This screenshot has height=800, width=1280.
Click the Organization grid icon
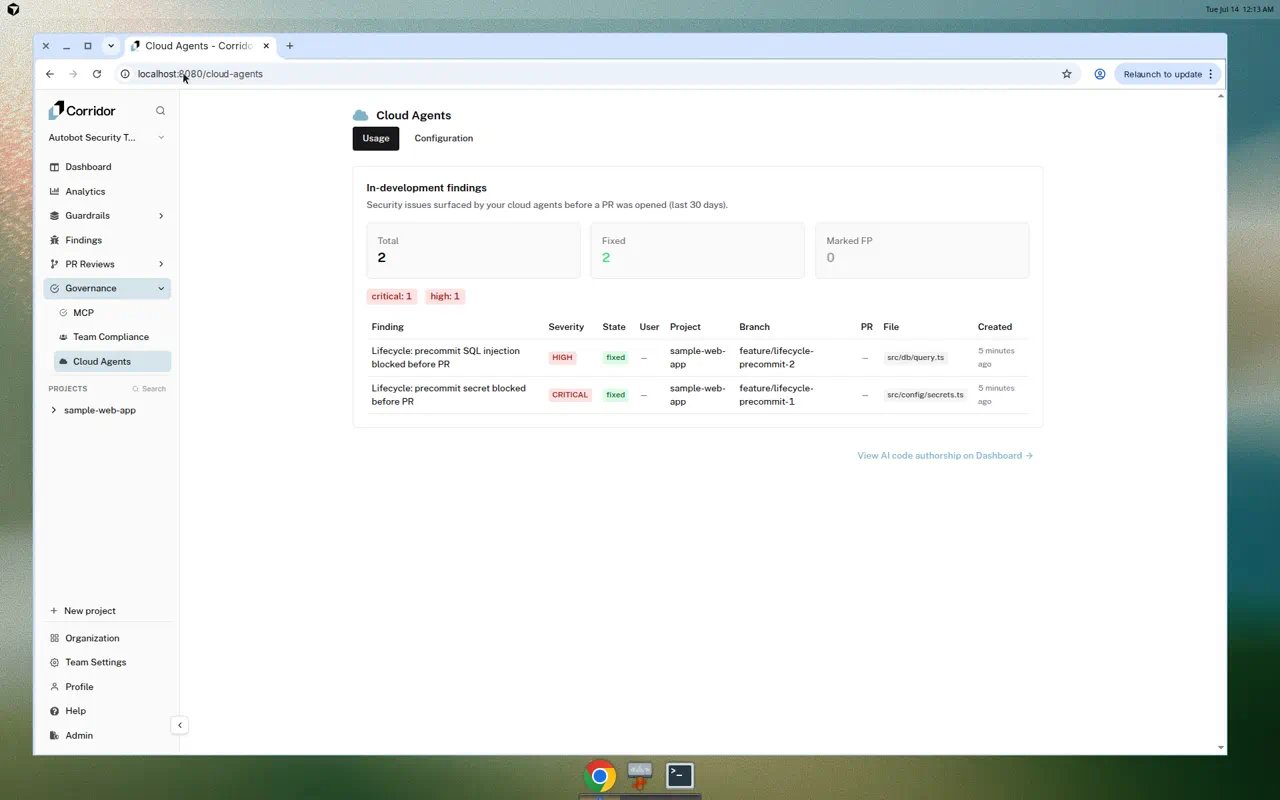pyautogui.click(x=54, y=638)
